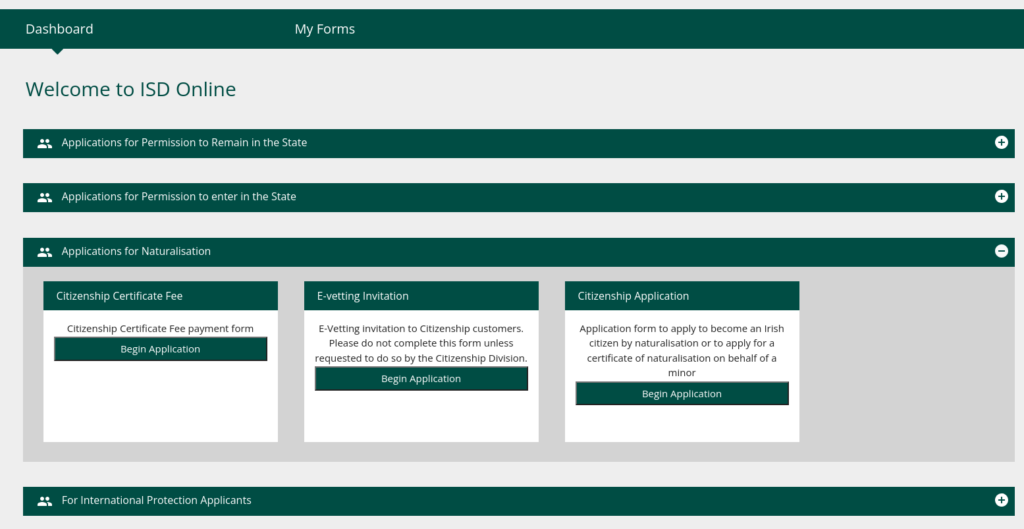Click people icon beside Permission to enter
The image size is (1024, 529).
click(44, 197)
